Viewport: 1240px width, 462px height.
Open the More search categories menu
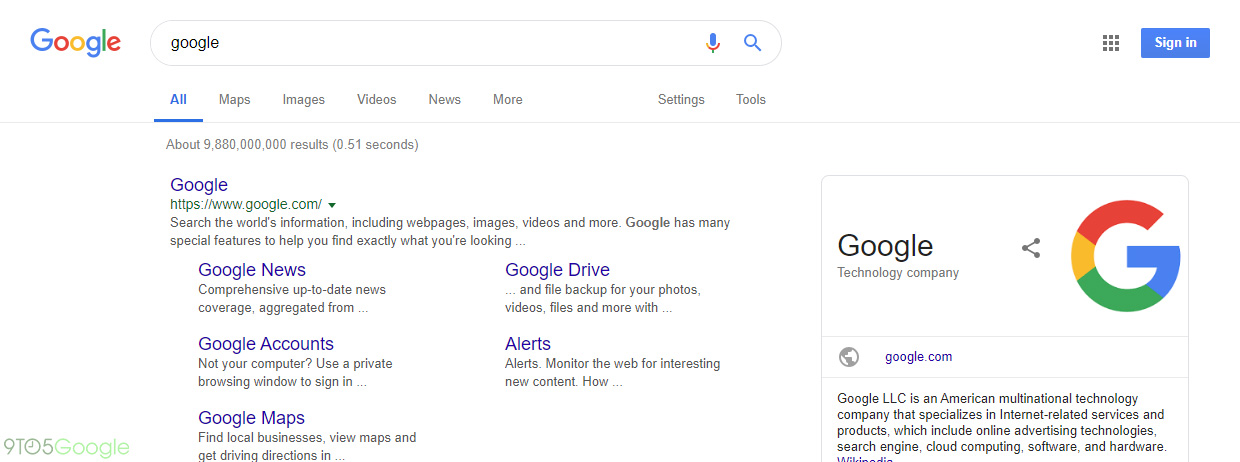click(x=507, y=100)
